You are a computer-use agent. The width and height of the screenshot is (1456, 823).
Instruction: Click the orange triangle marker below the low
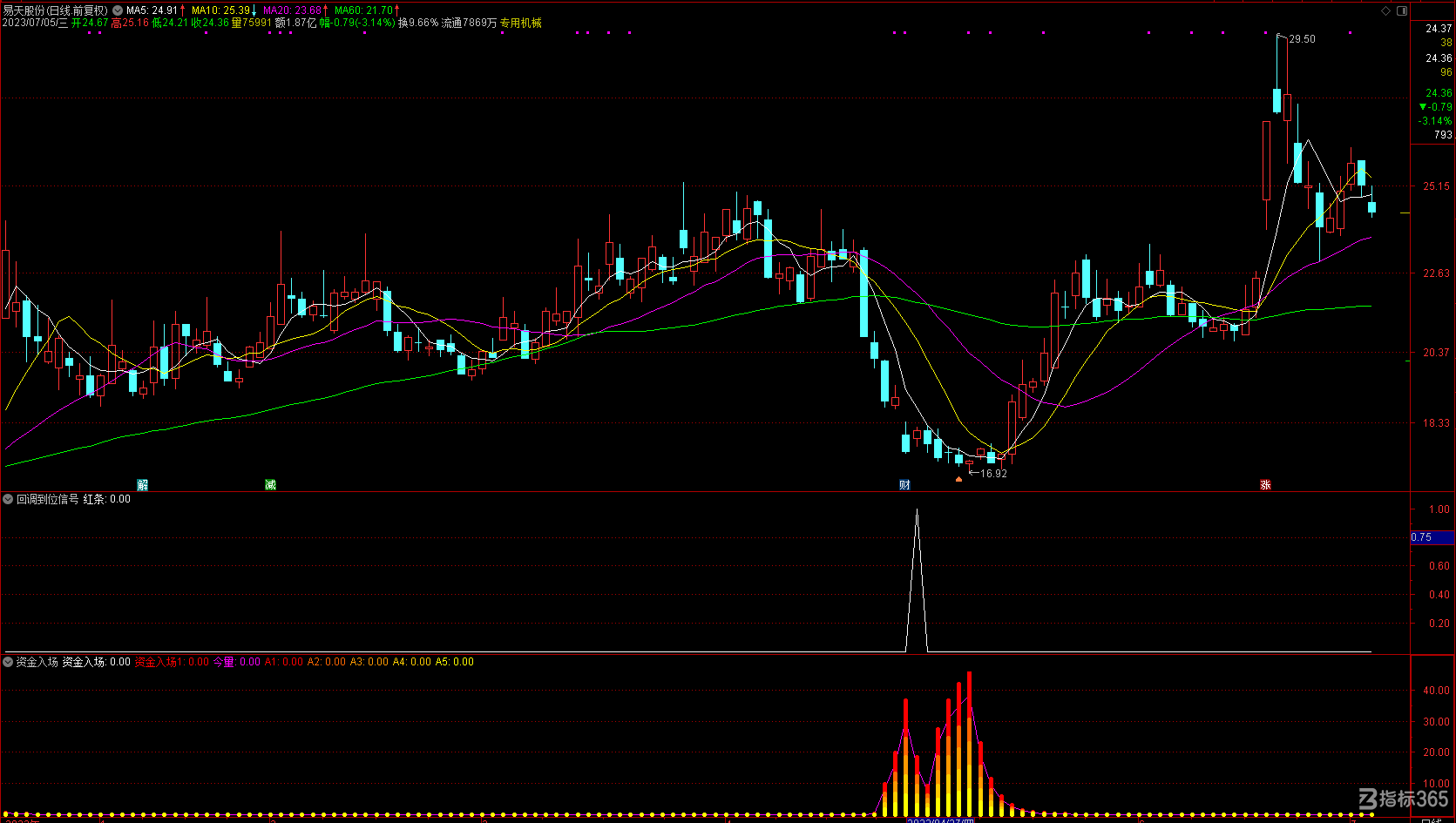pyautogui.click(x=959, y=478)
